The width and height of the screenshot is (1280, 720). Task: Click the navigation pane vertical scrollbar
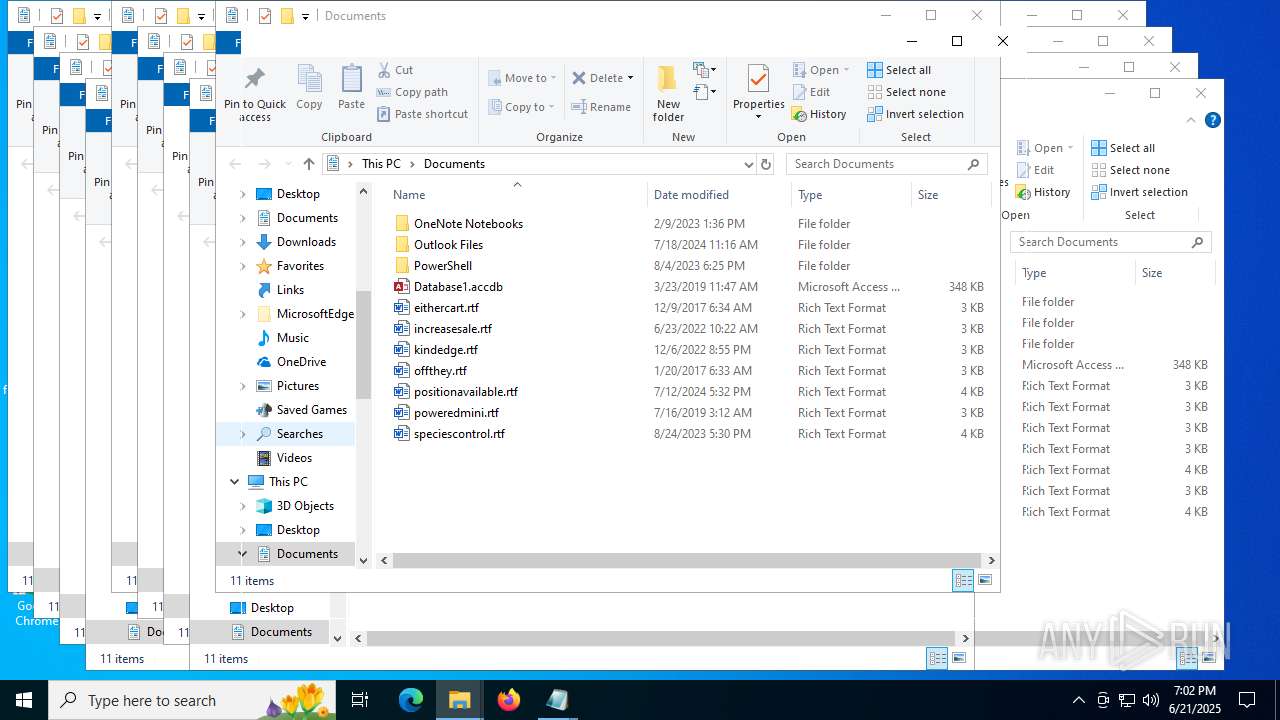tap(363, 345)
